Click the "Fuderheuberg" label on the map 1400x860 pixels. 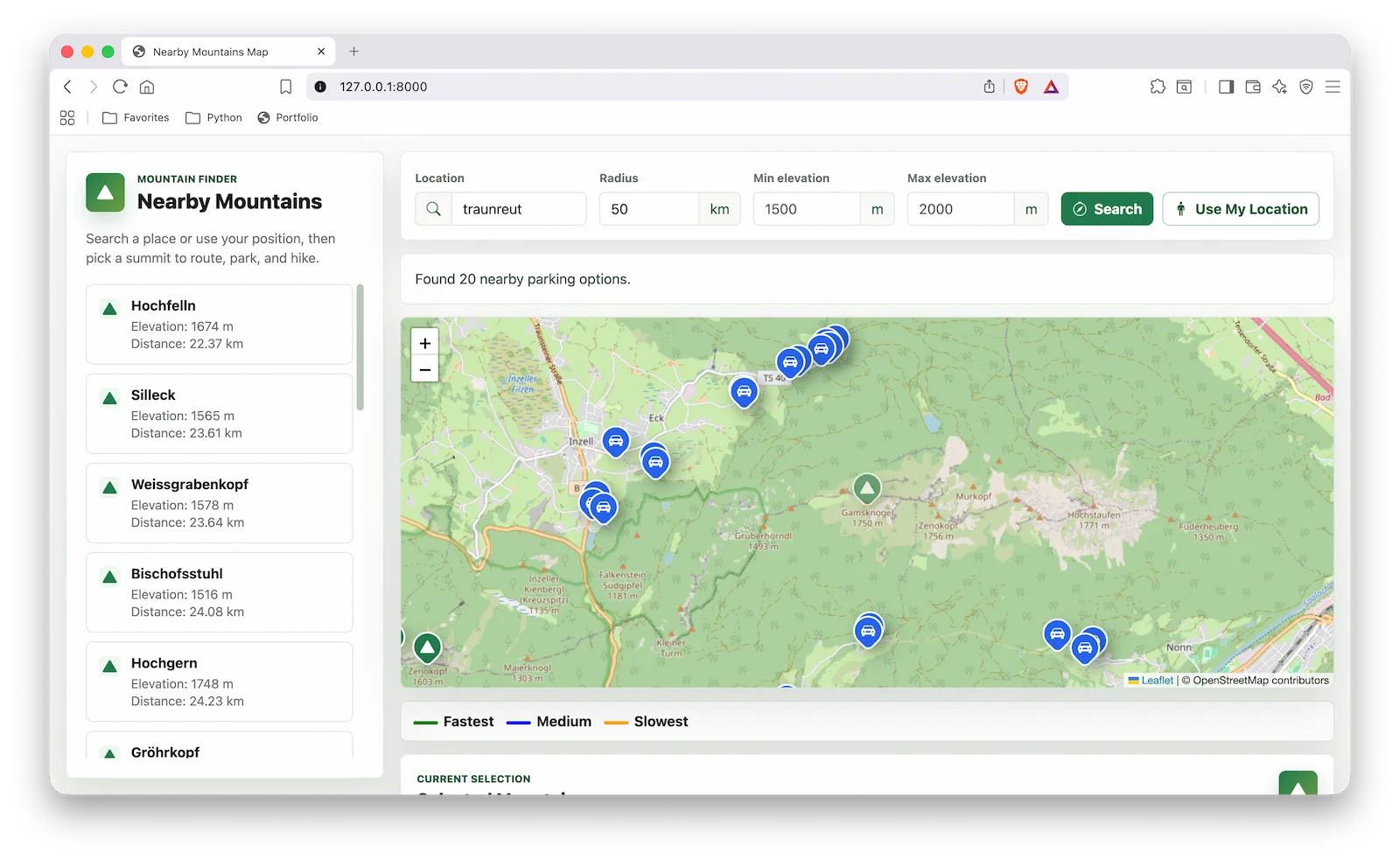click(1208, 527)
